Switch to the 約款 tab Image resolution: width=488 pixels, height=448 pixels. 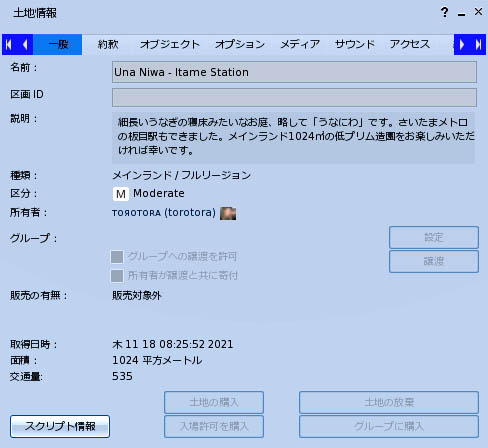click(x=108, y=44)
